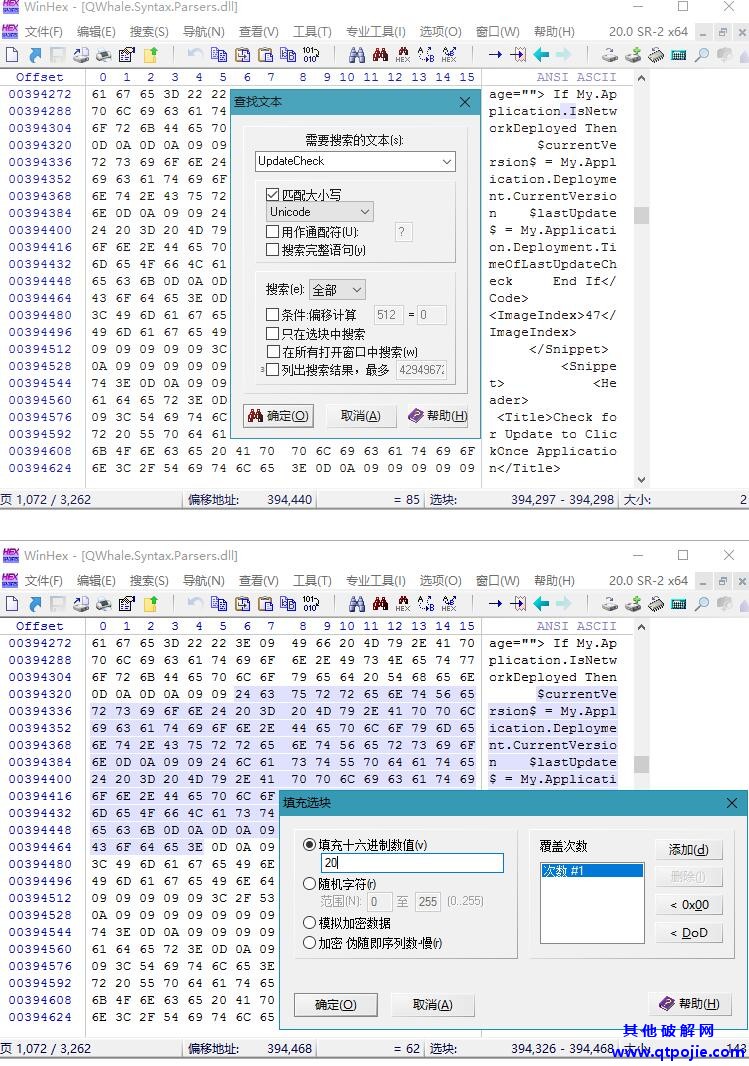Uncheck 匹配大小写 in Find Text dialog
Image resolution: width=749 pixels, height=1066 pixels.
273,194
